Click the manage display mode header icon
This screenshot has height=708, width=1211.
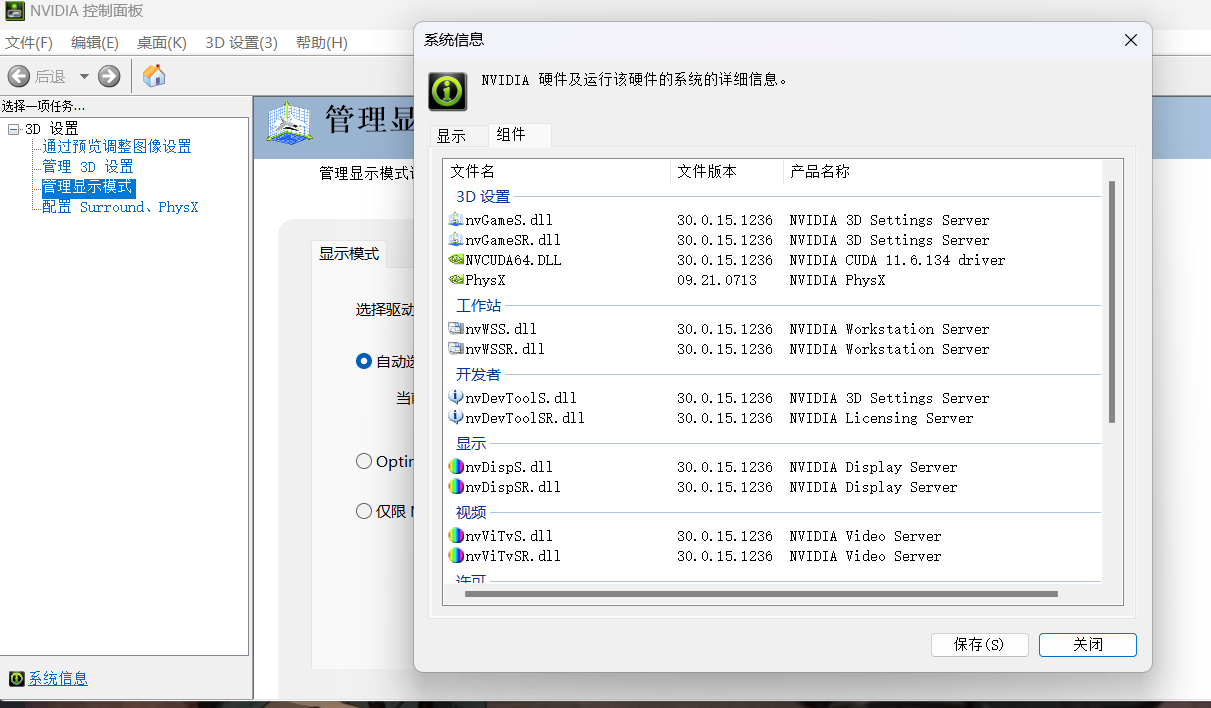pyautogui.click(x=288, y=122)
